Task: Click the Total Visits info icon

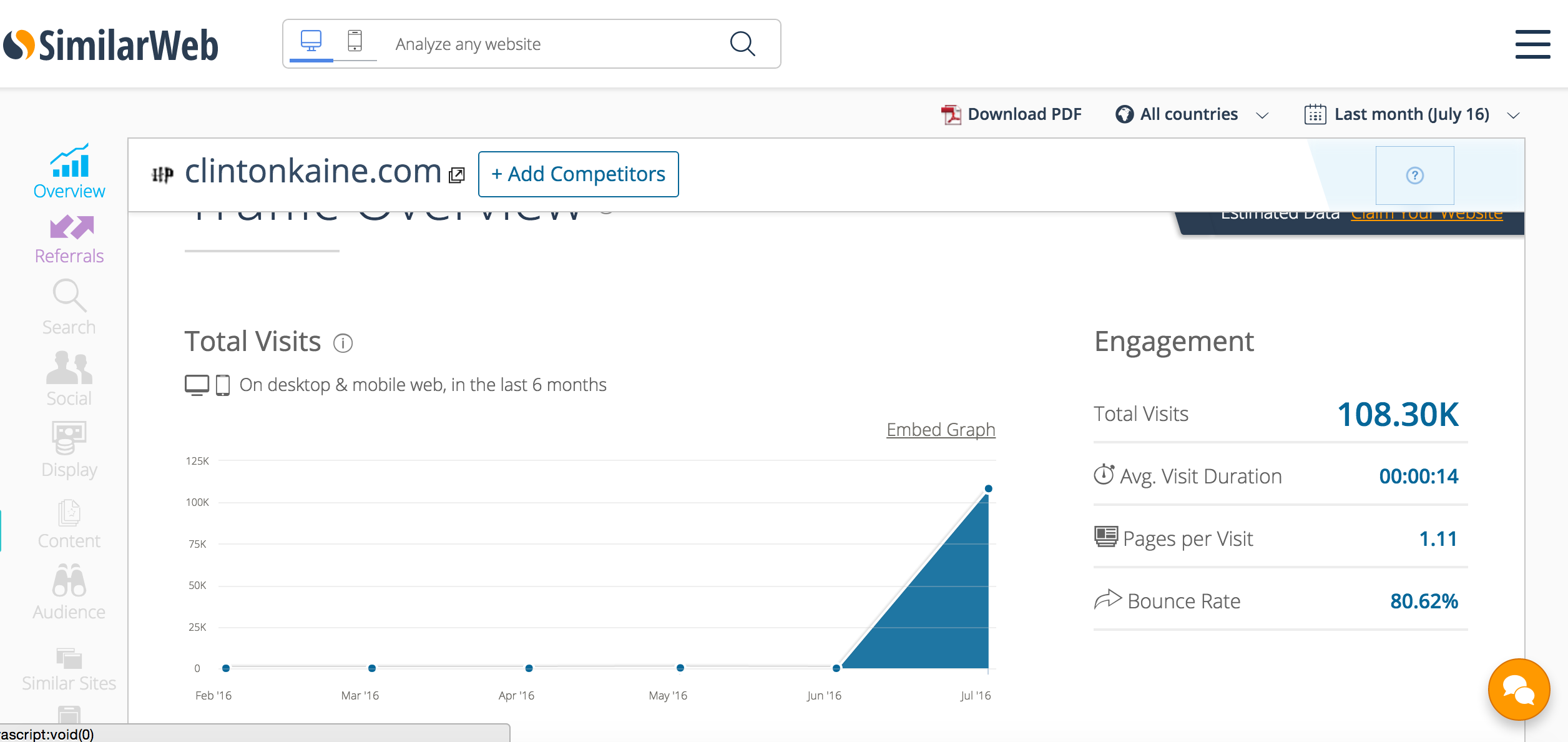Action: 343,343
